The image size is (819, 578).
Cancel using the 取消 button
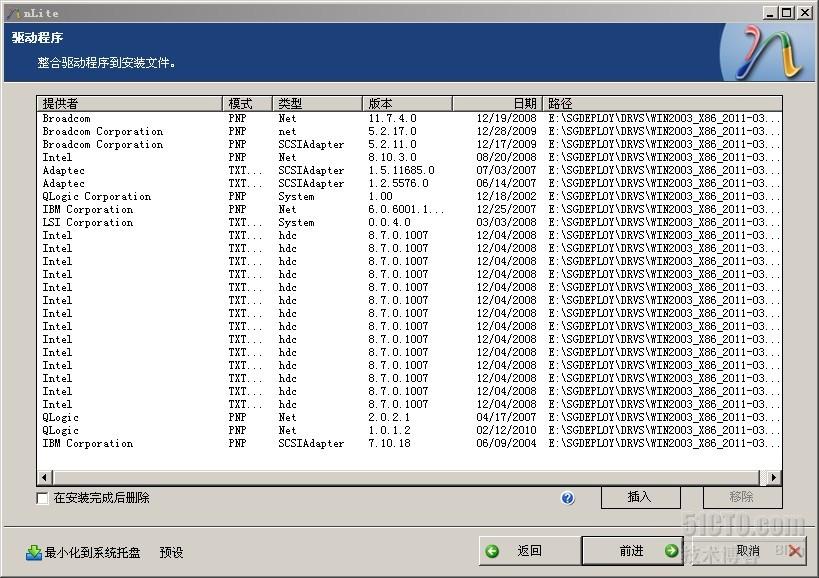(747, 551)
